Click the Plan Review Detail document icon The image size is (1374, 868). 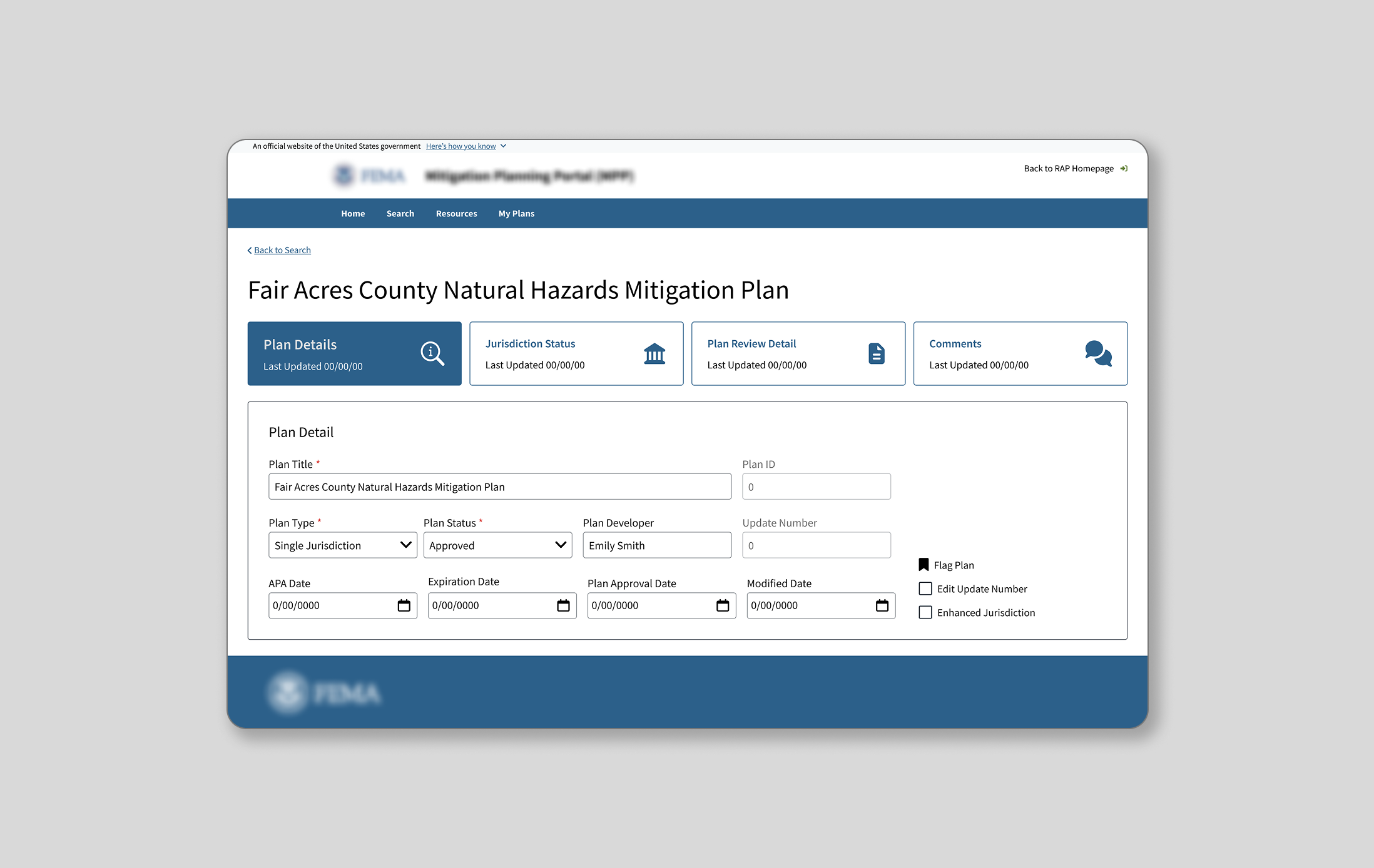point(876,353)
